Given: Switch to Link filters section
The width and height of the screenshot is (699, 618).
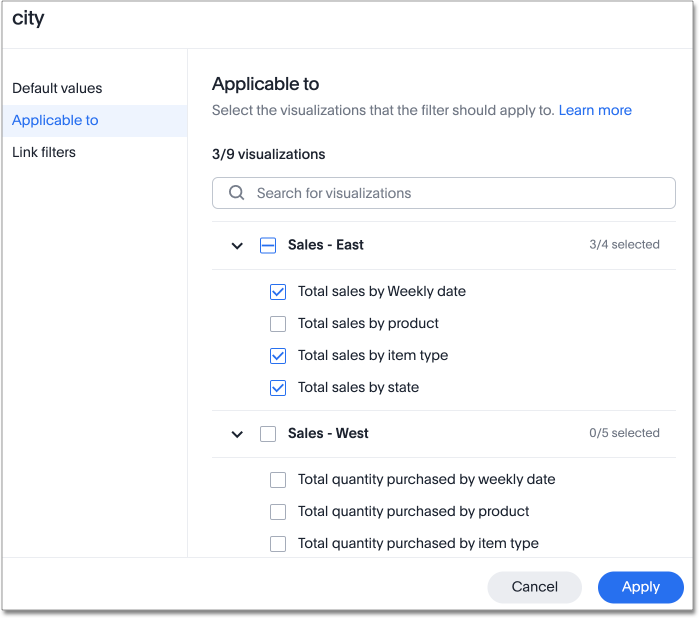Looking at the screenshot, I should coord(44,152).
